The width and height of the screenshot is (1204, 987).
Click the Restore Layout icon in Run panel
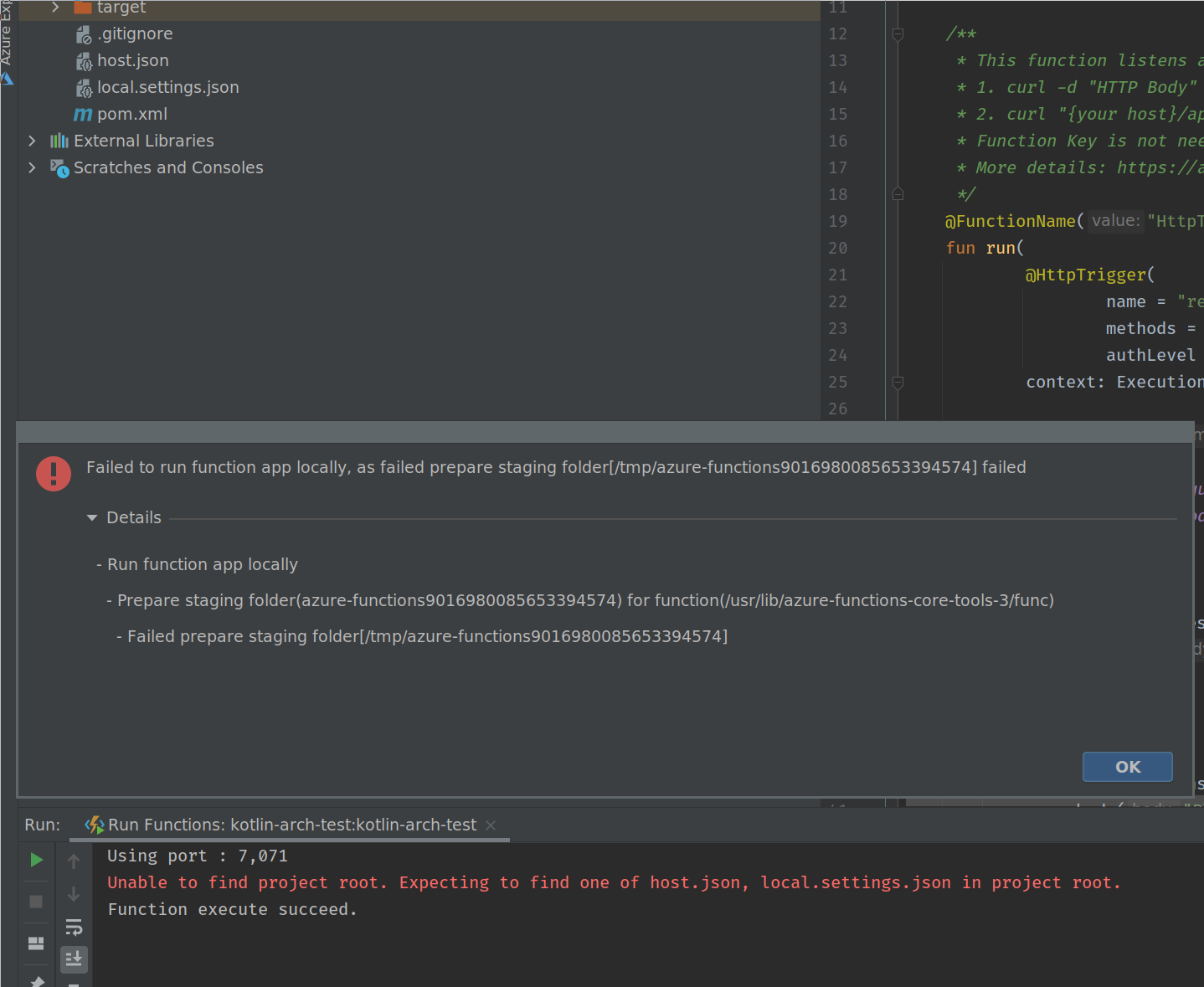(36, 943)
